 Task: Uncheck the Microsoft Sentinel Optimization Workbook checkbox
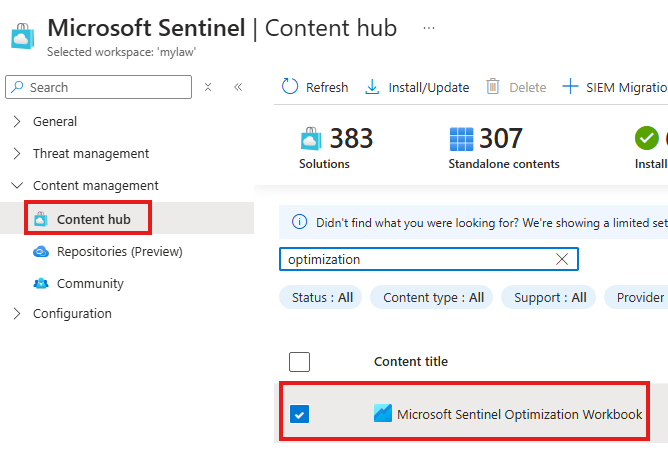(299, 414)
